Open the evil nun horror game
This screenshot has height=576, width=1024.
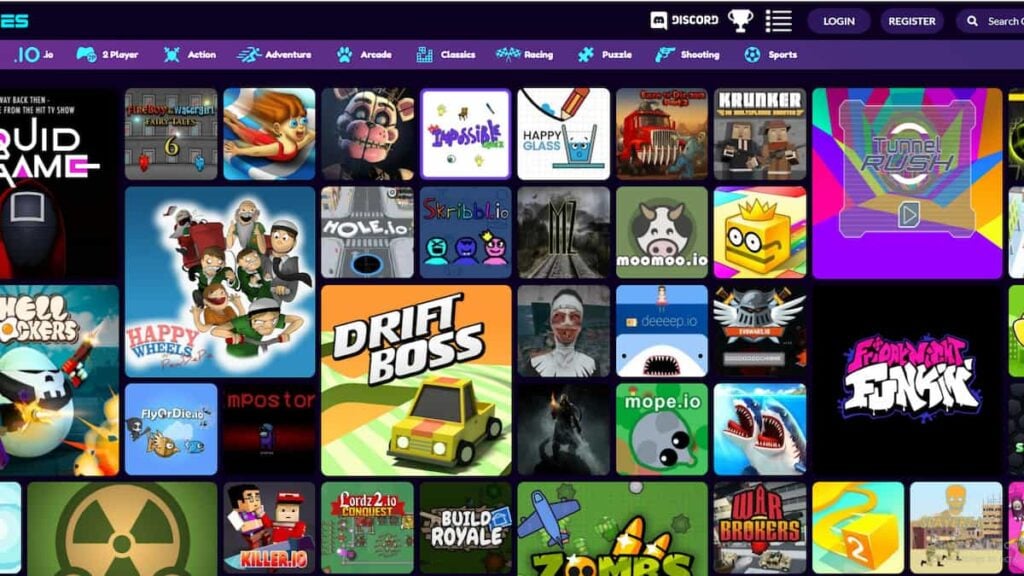point(564,331)
